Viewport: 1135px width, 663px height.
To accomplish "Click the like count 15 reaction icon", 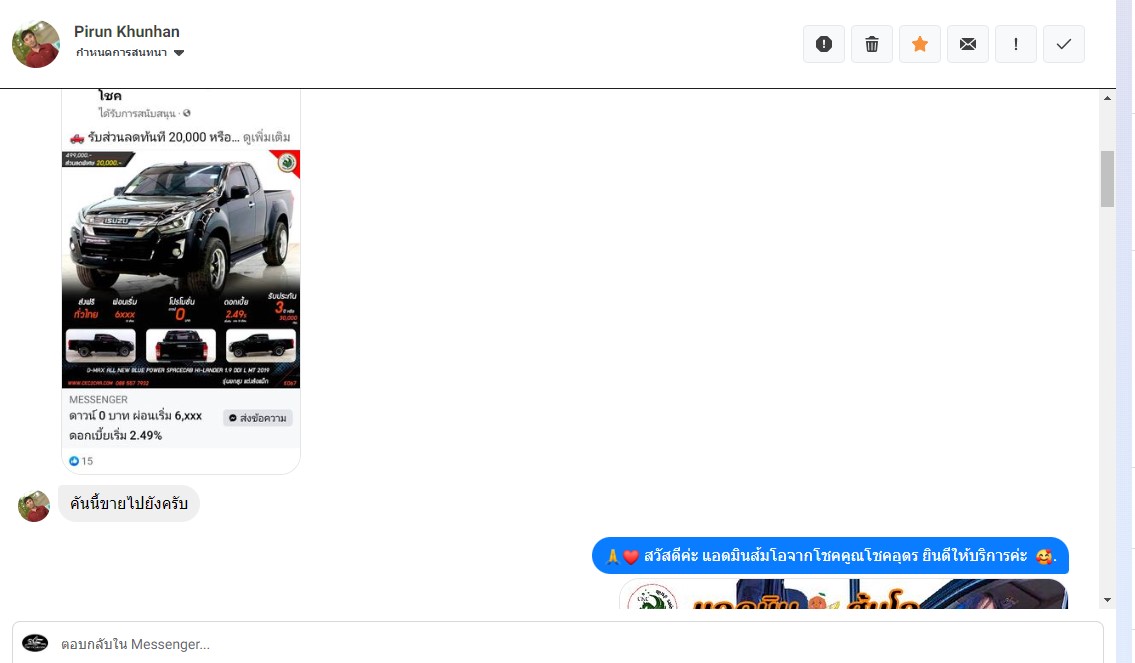I will (74, 461).
